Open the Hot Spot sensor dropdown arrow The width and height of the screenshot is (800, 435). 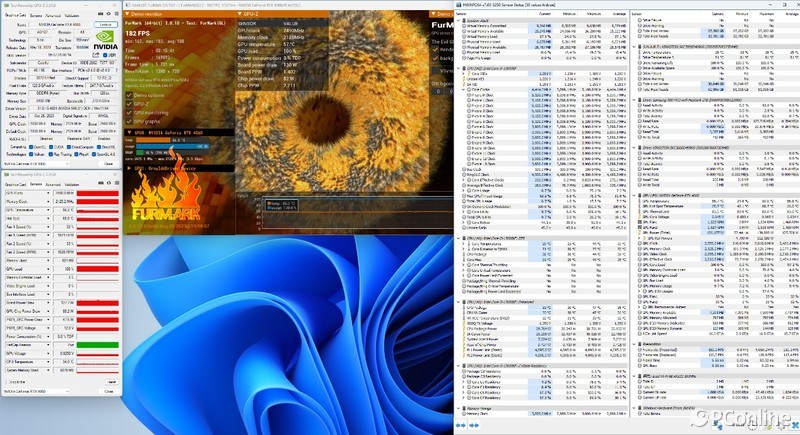[x=48, y=218]
